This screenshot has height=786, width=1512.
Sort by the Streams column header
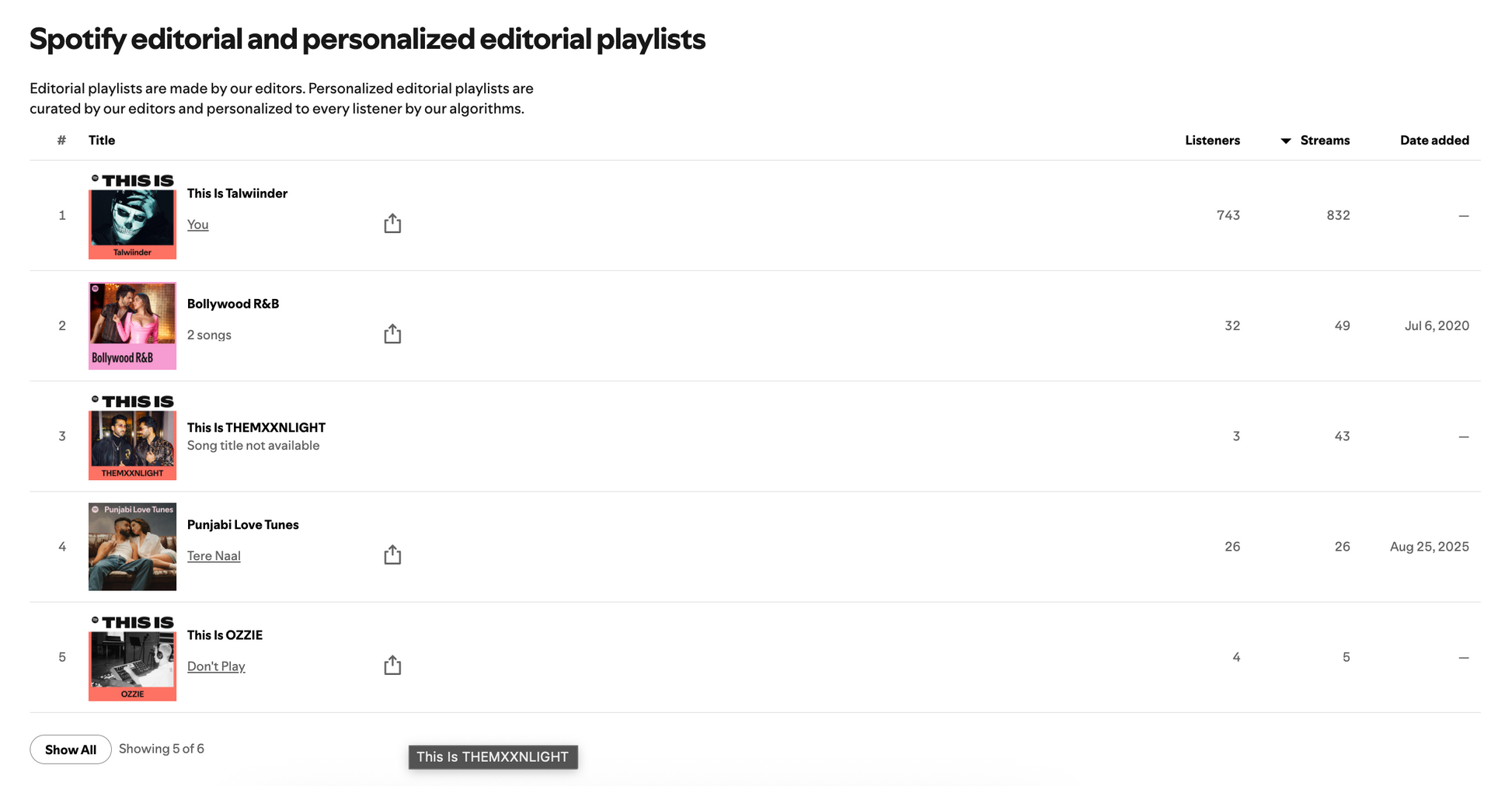[1325, 141]
